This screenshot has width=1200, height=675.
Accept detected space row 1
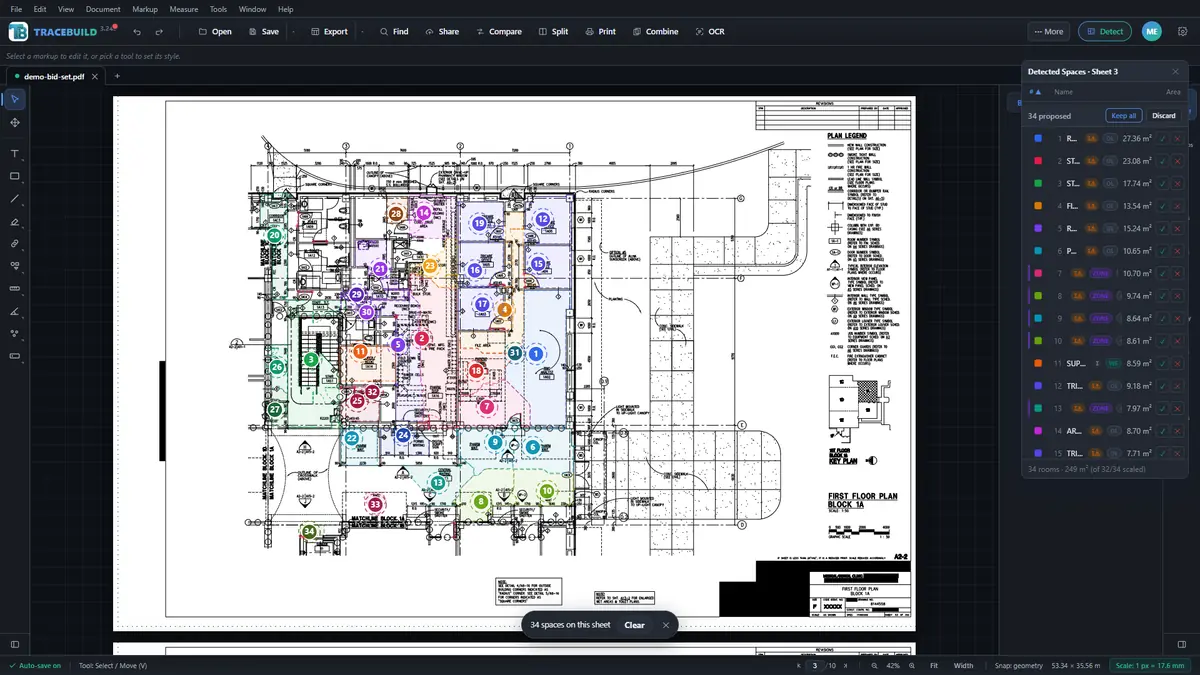pyautogui.click(x=1163, y=139)
